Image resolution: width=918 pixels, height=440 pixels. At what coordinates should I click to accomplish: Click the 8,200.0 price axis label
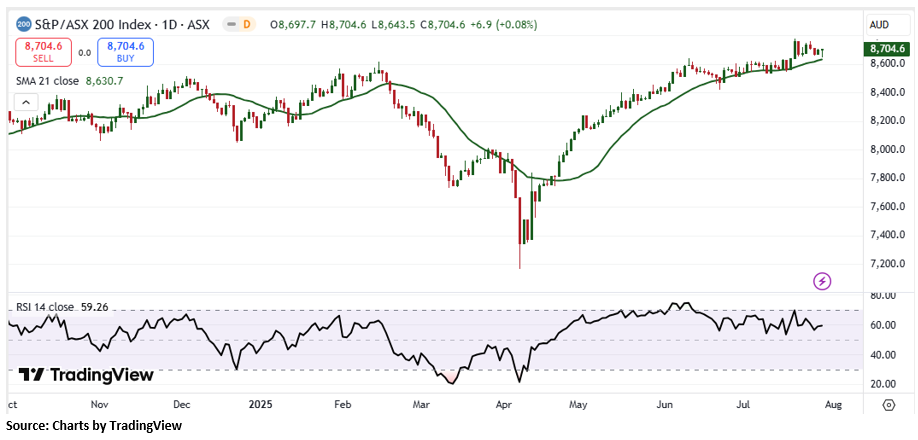coord(887,121)
